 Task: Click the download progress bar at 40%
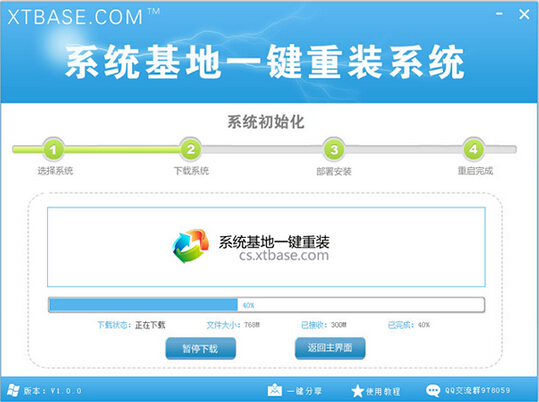[266, 305]
